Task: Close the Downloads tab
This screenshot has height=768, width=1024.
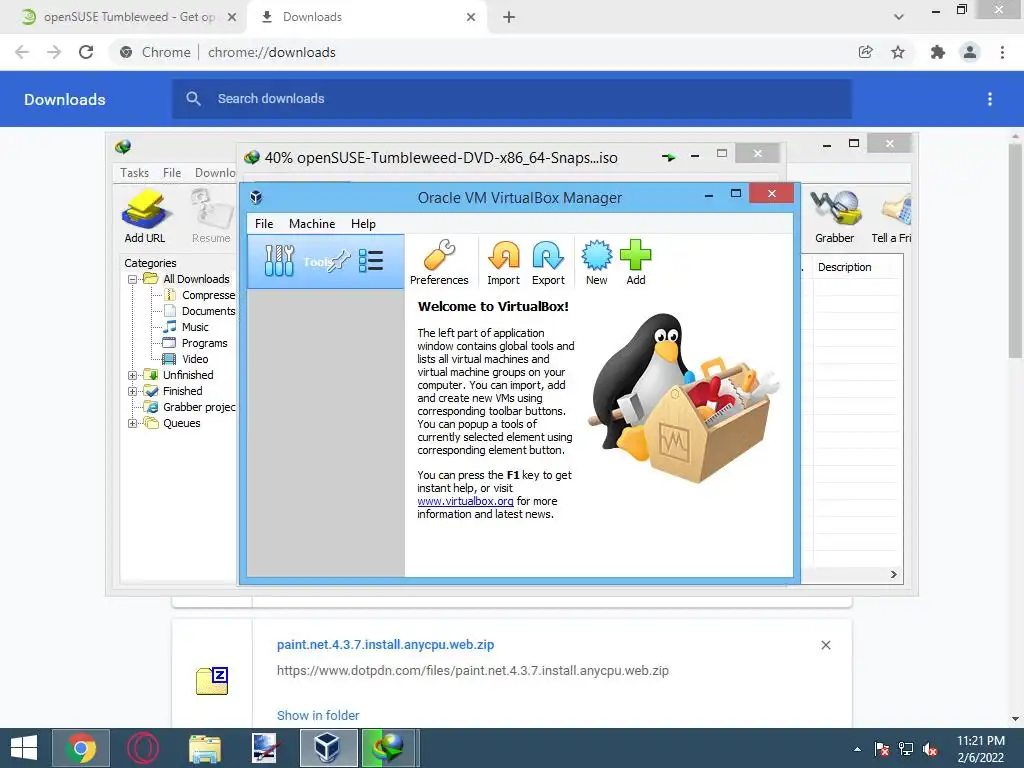Action: [x=471, y=17]
